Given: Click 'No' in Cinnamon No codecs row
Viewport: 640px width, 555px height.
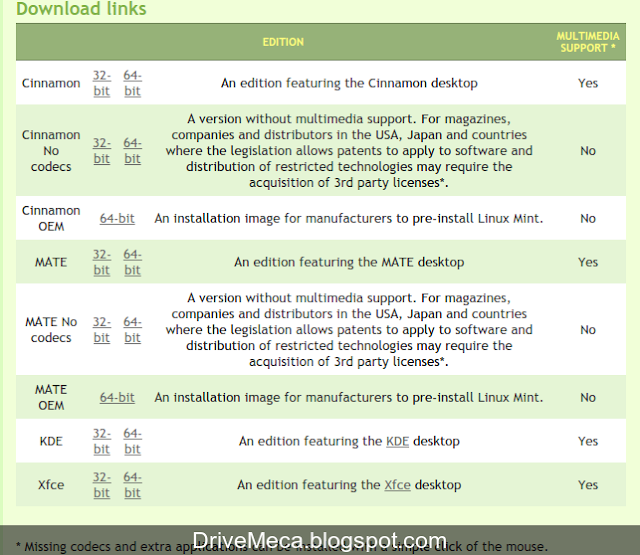Looking at the screenshot, I should click(x=588, y=151).
